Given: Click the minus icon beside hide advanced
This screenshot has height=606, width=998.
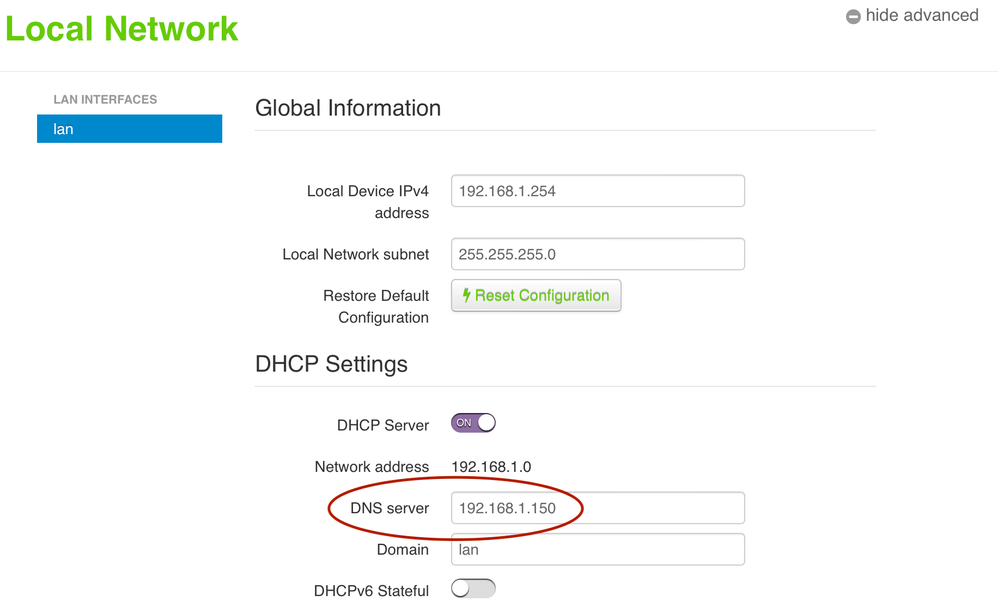Looking at the screenshot, I should (853, 17).
